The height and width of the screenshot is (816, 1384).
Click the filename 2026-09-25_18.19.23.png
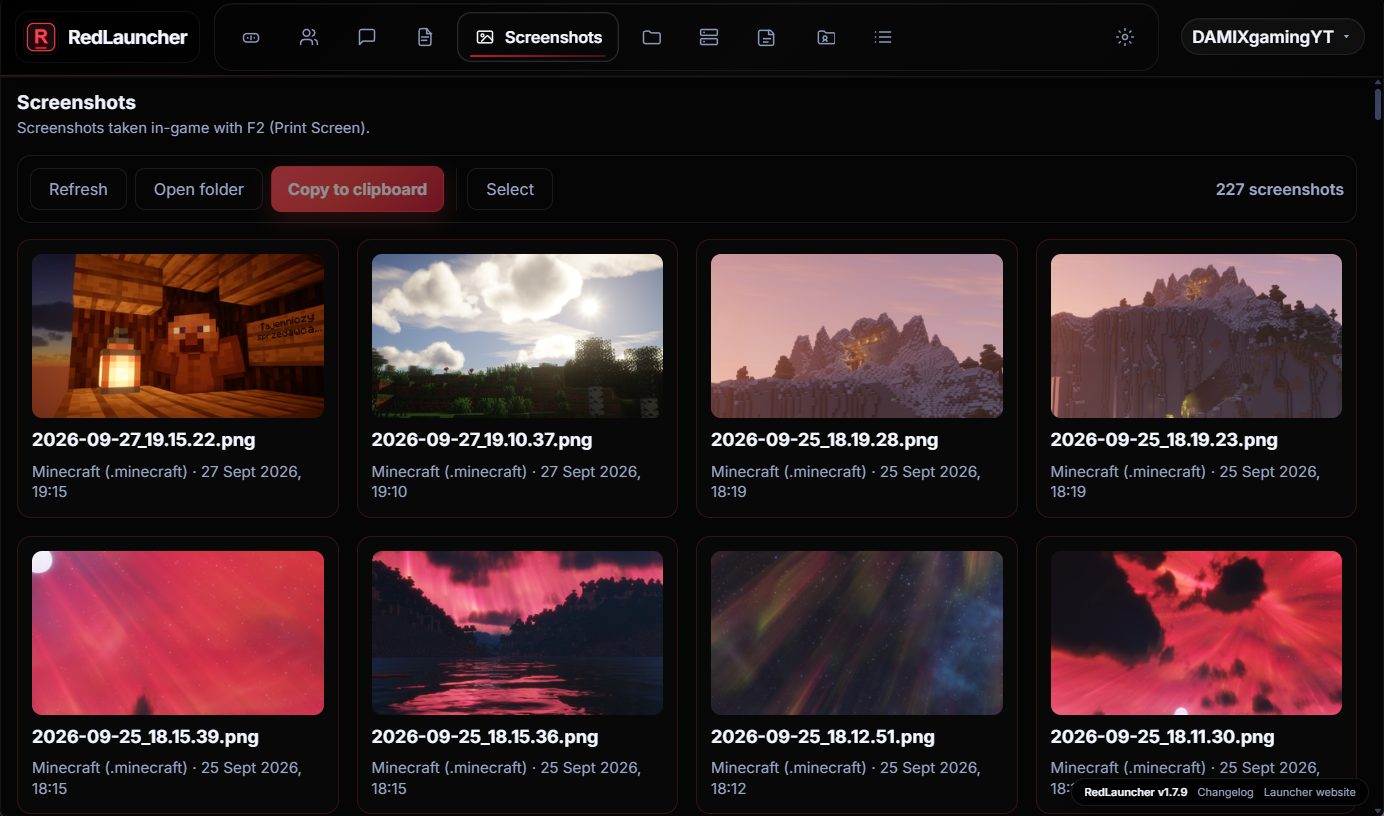1164,440
